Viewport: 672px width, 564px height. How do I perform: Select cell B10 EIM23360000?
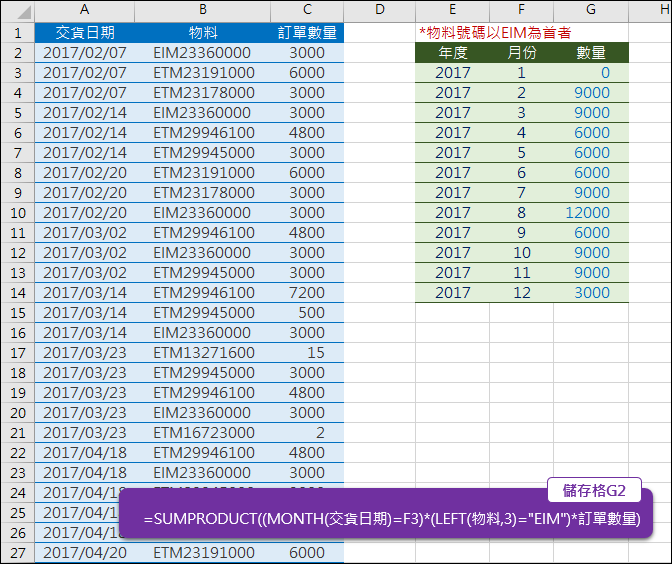(x=203, y=213)
